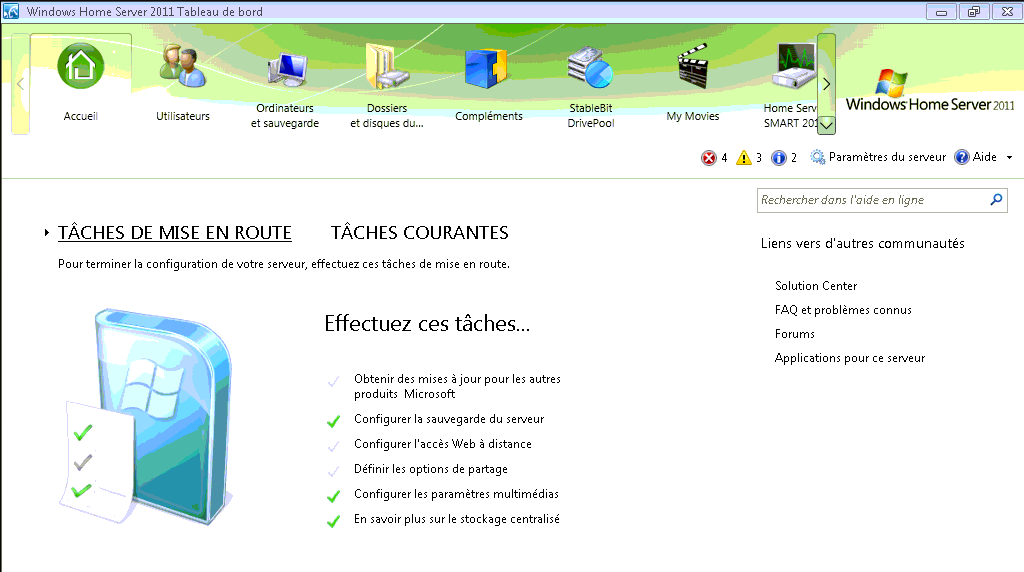Image resolution: width=1024 pixels, height=572 pixels.
Task: Open Configurer l'accès Web à distance task
Action: click(x=443, y=444)
